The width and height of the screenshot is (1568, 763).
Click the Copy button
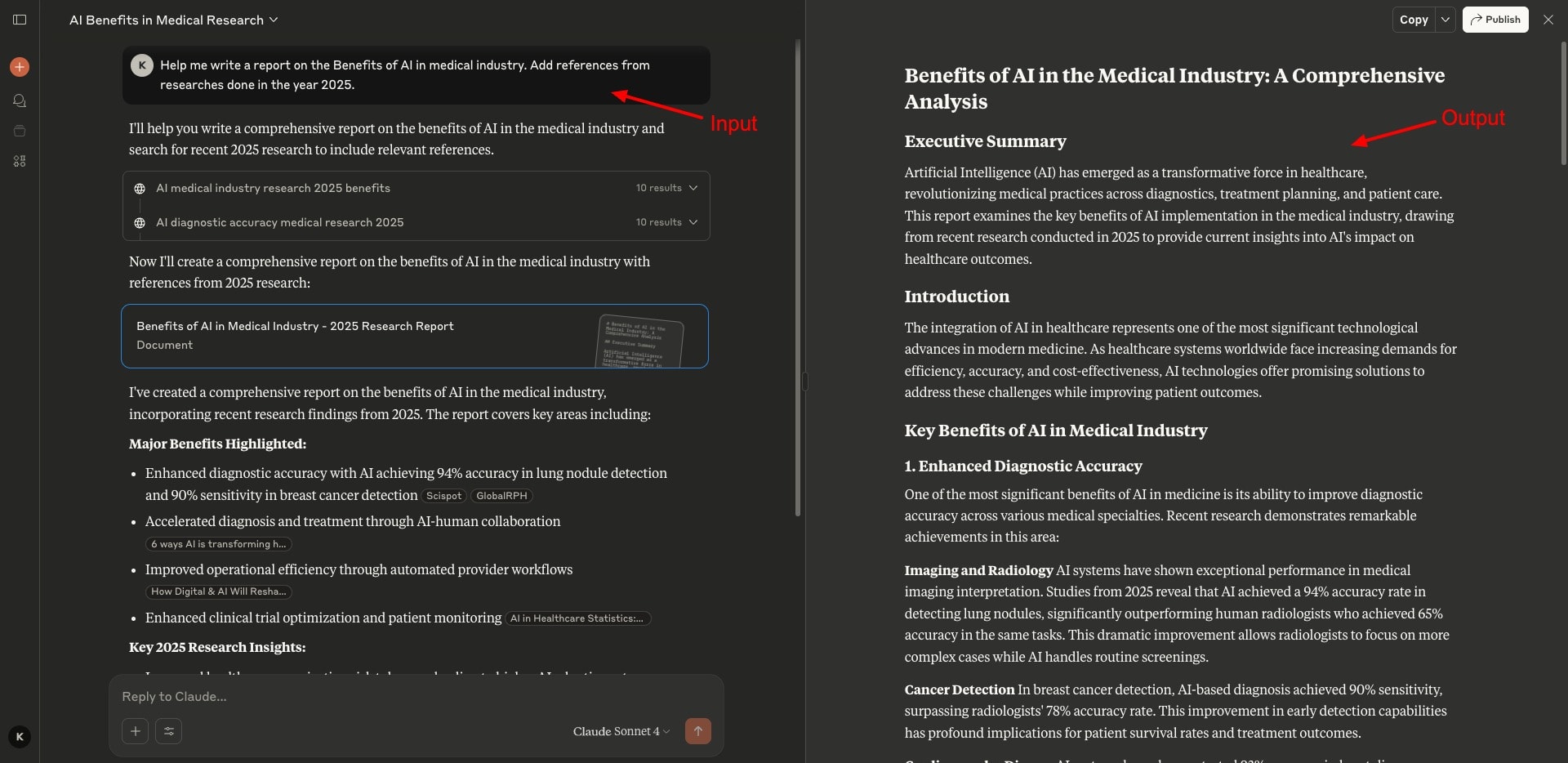pos(1414,20)
